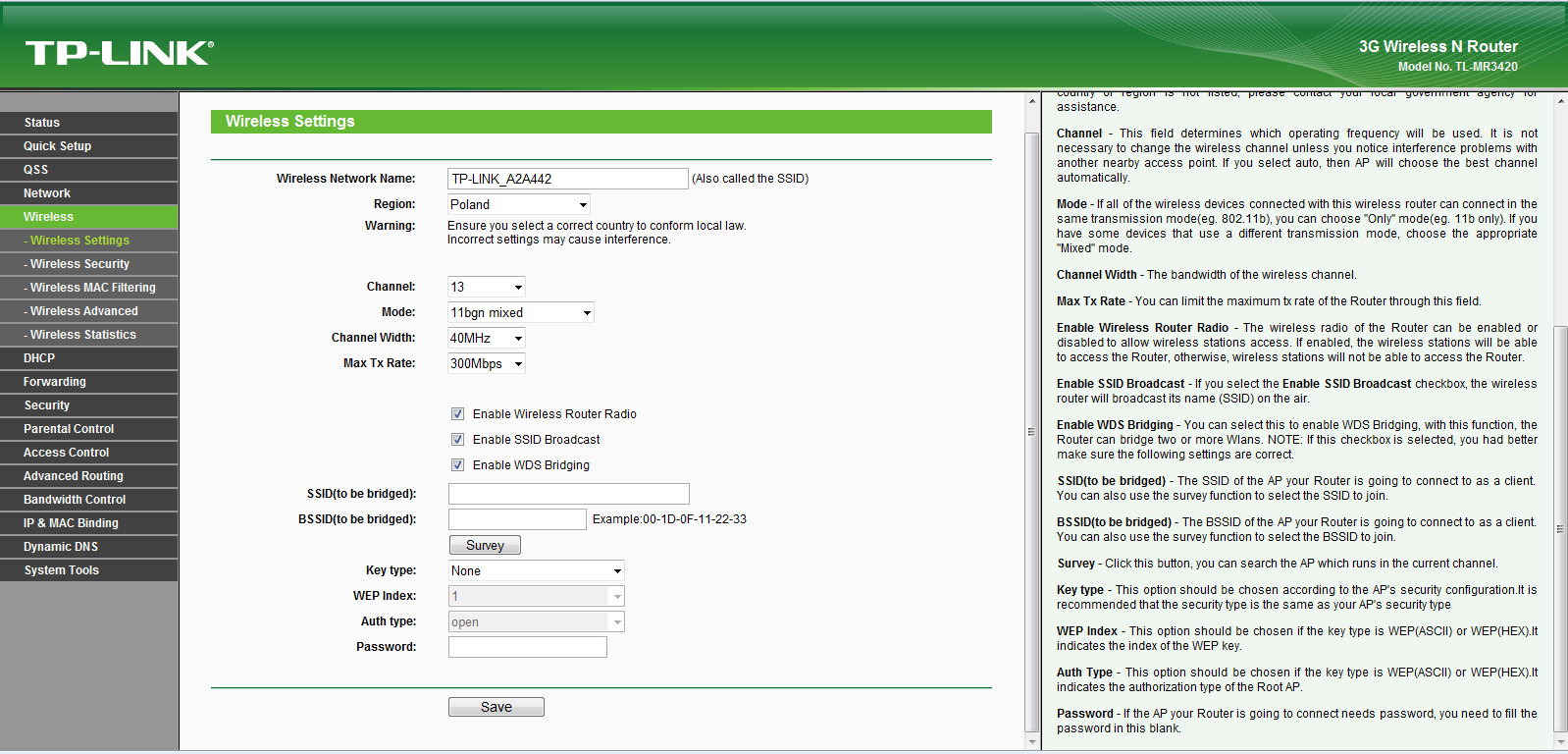
Task: Click the main panel scrollbar thumb
Action: tap(1031, 432)
